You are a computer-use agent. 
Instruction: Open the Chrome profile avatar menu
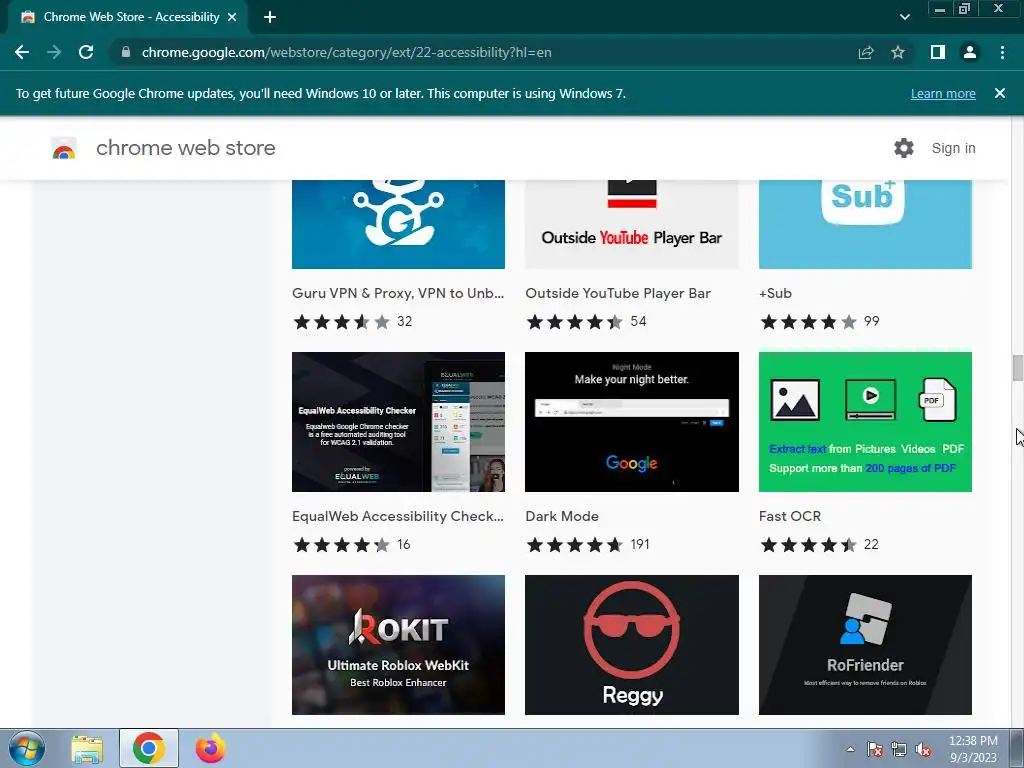click(970, 52)
